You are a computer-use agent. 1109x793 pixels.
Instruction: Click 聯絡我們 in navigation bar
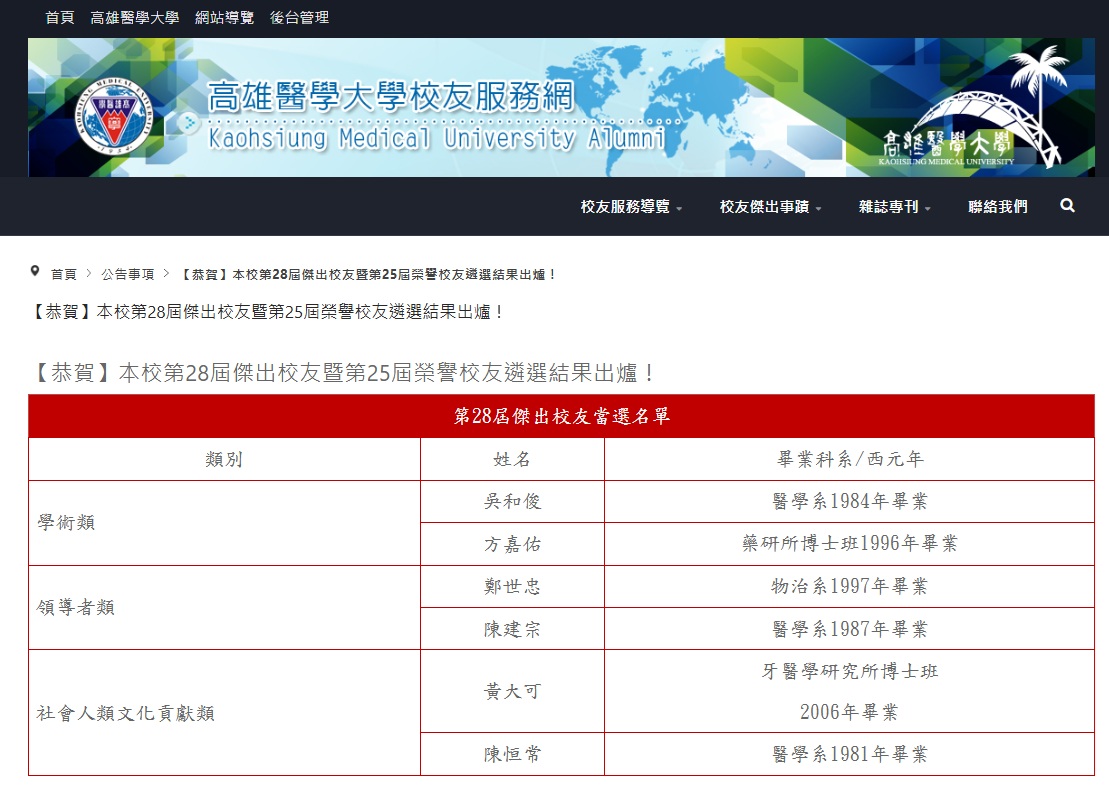(x=997, y=207)
